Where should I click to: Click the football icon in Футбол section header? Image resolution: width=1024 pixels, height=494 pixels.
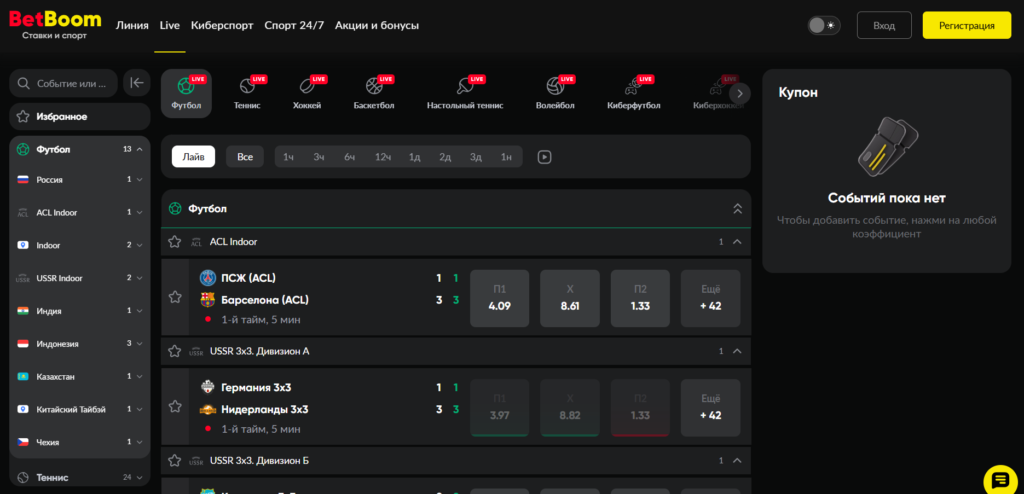[x=175, y=209]
